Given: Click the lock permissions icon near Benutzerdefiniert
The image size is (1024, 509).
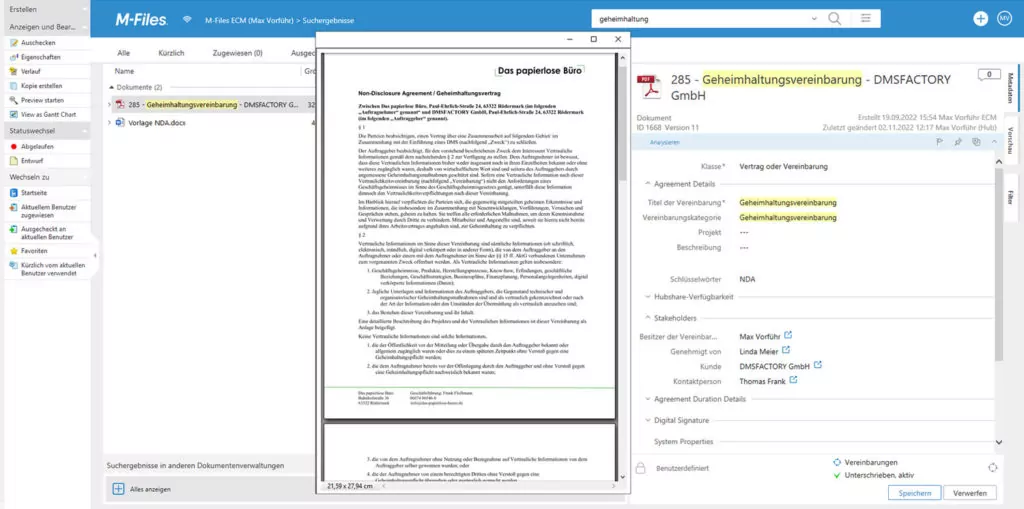Looking at the screenshot, I should pos(641,468).
